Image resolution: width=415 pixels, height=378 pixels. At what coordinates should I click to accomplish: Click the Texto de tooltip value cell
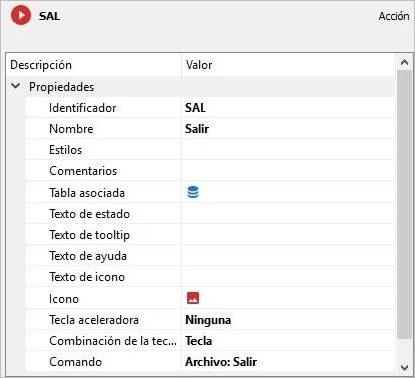click(x=288, y=235)
